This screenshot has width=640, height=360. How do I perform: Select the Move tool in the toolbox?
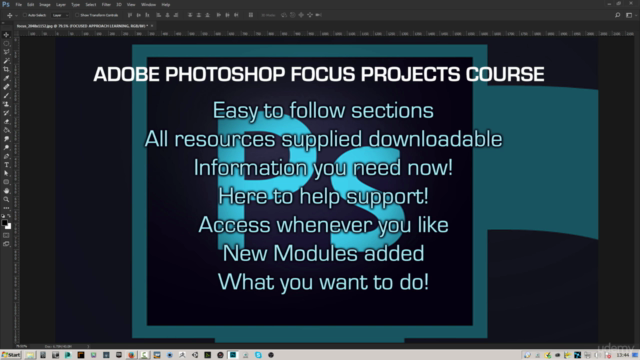[x=6, y=35]
